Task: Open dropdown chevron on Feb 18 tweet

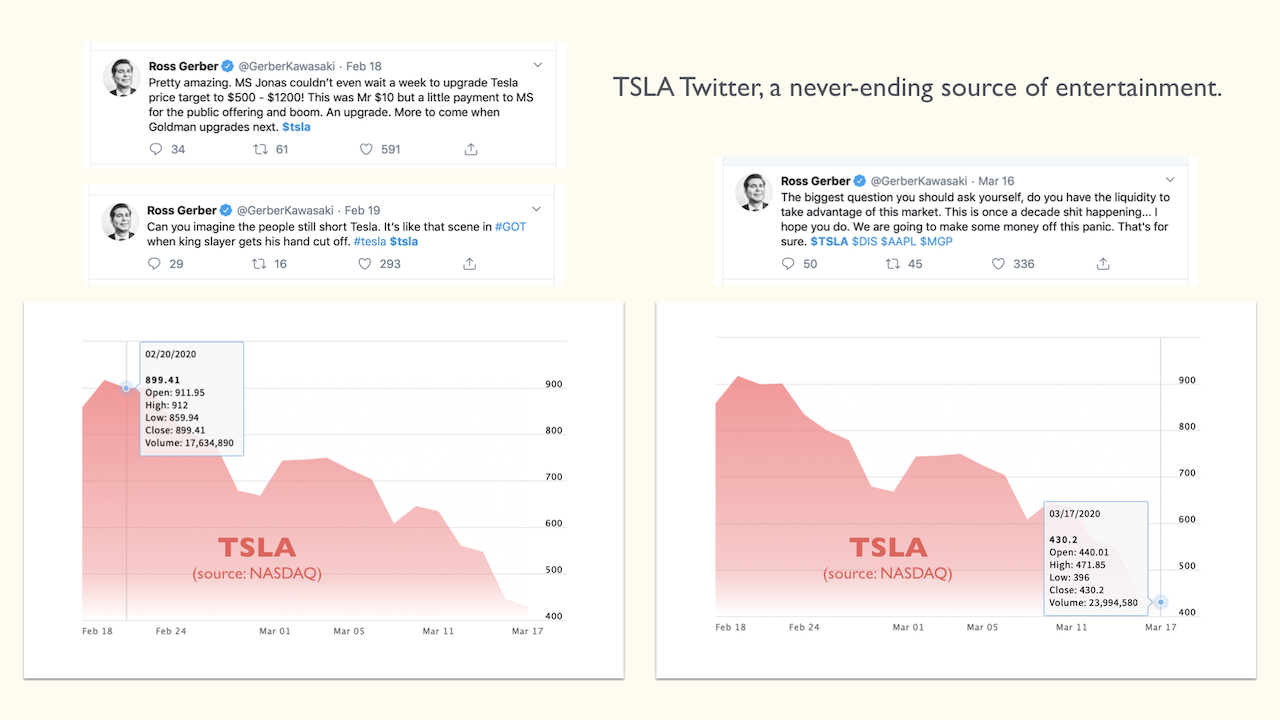Action: [537, 66]
